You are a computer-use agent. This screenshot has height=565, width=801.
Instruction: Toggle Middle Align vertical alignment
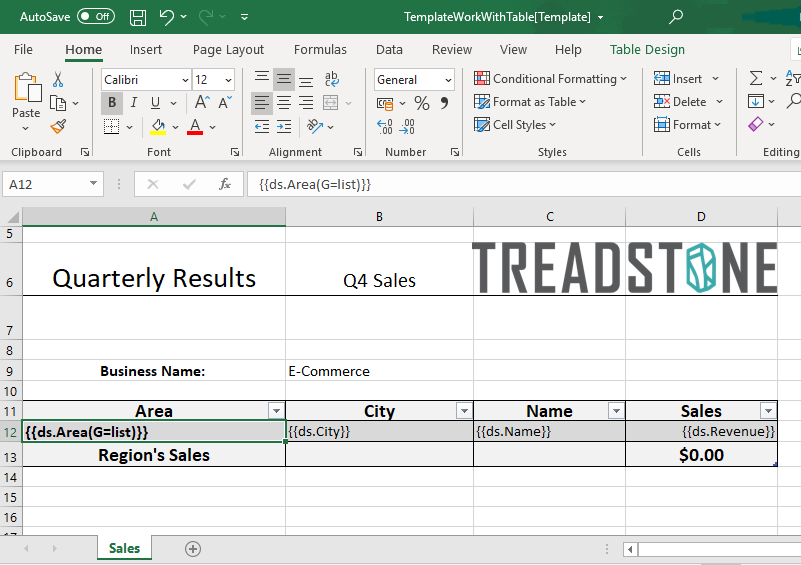pos(284,79)
